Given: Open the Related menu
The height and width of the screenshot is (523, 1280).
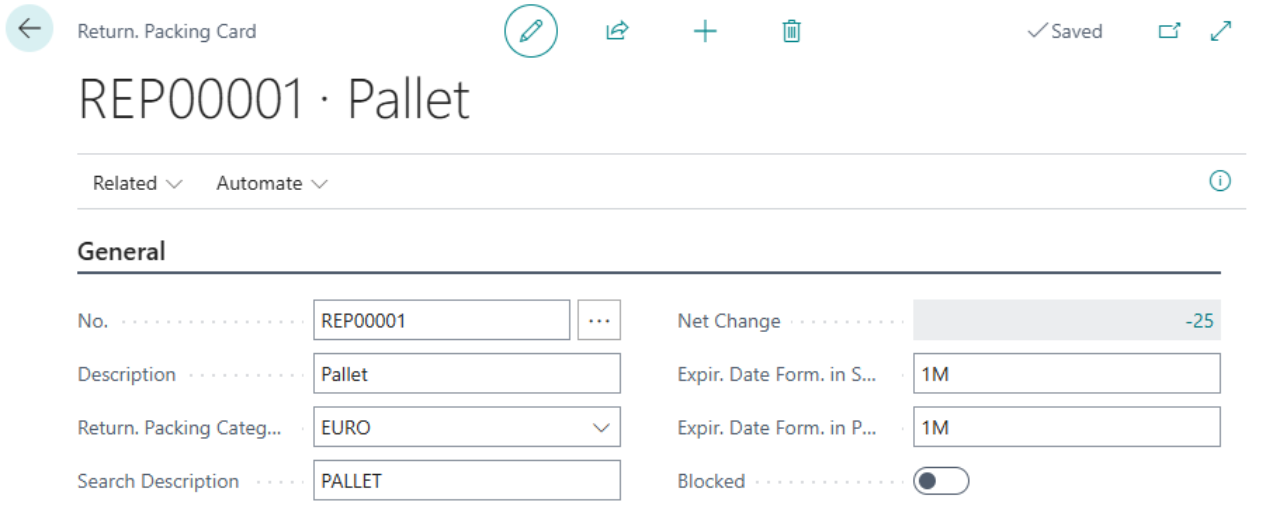Looking at the screenshot, I should pyautogui.click(x=137, y=183).
